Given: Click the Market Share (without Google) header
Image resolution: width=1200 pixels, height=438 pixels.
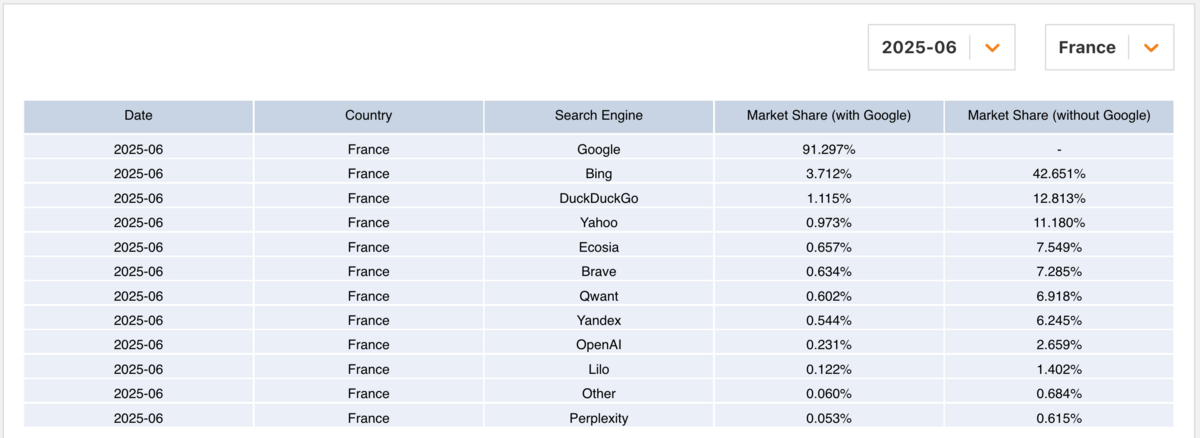Looking at the screenshot, I should 1059,116.
